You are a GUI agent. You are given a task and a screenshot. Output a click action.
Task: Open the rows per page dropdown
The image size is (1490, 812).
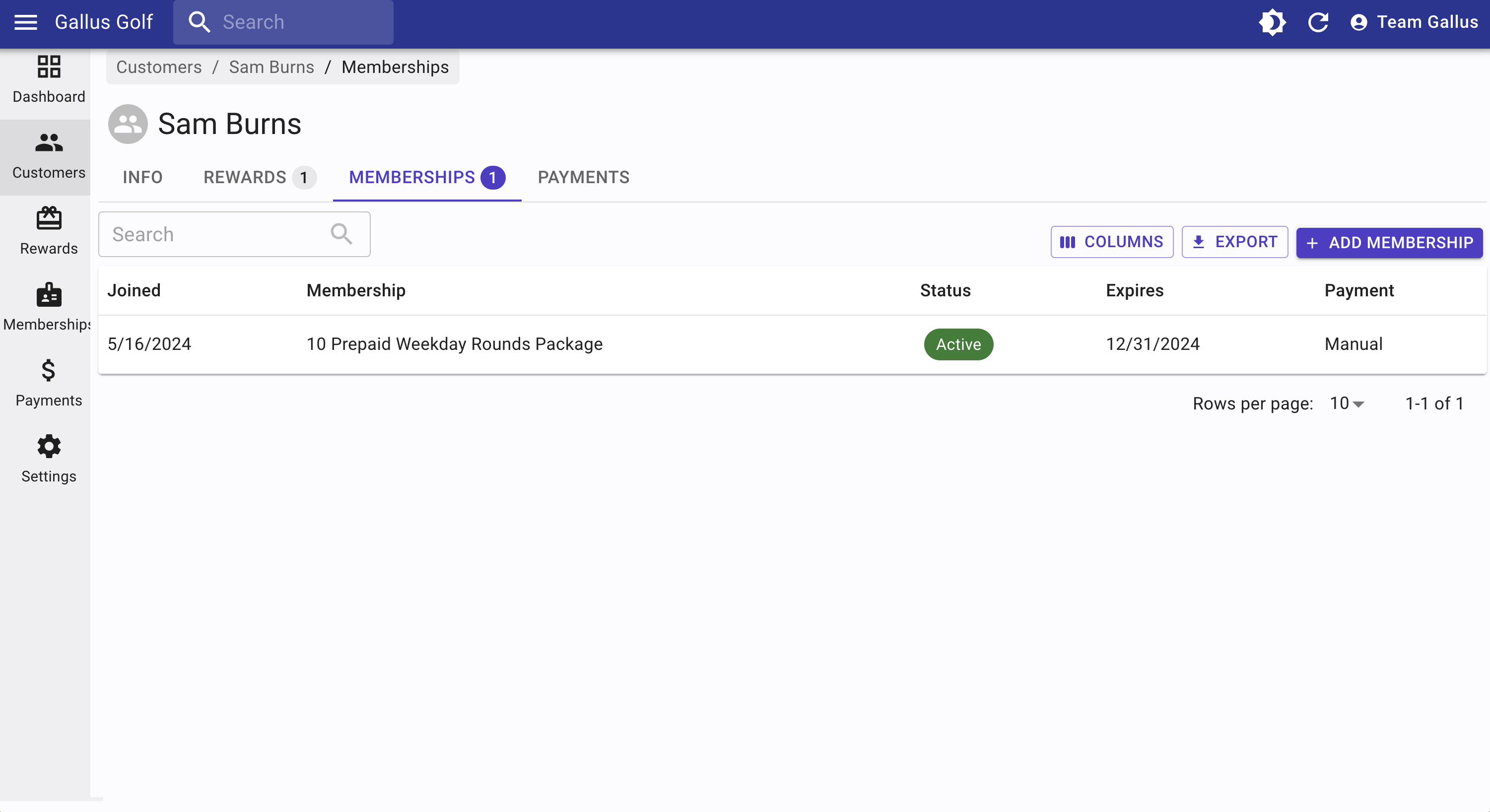pos(1347,404)
